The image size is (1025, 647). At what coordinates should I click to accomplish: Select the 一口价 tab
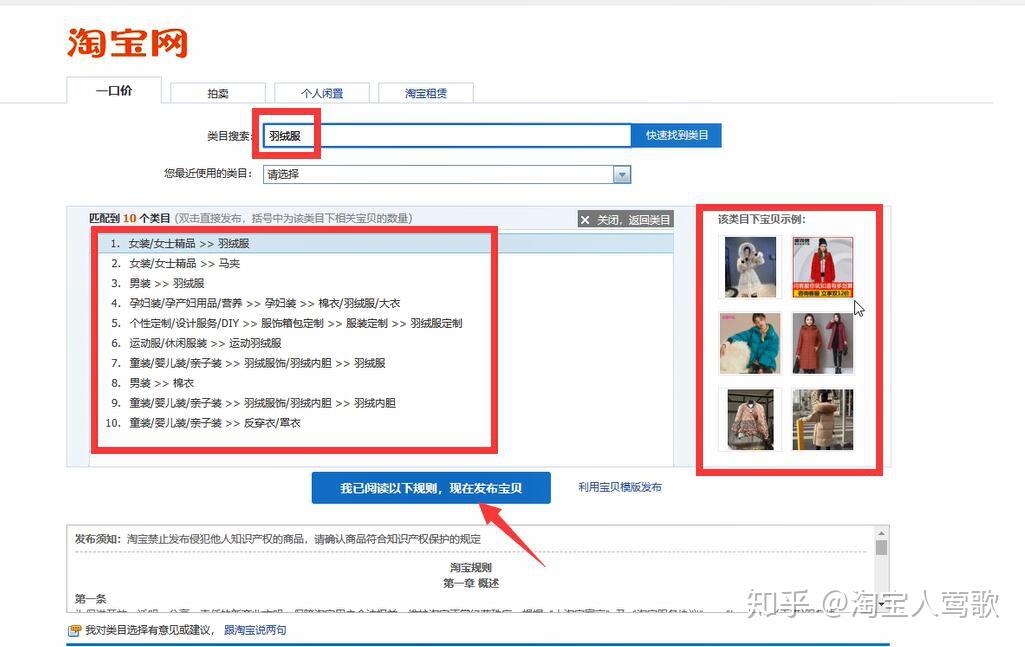[114, 89]
